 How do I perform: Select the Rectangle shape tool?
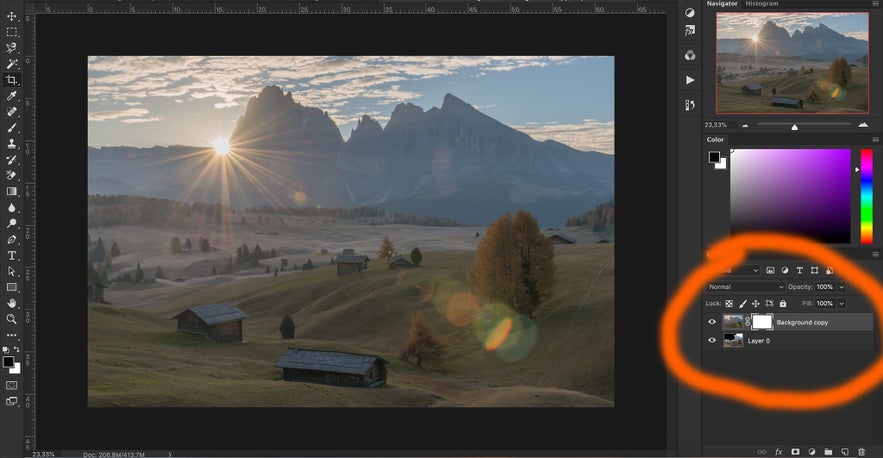click(x=11, y=287)
